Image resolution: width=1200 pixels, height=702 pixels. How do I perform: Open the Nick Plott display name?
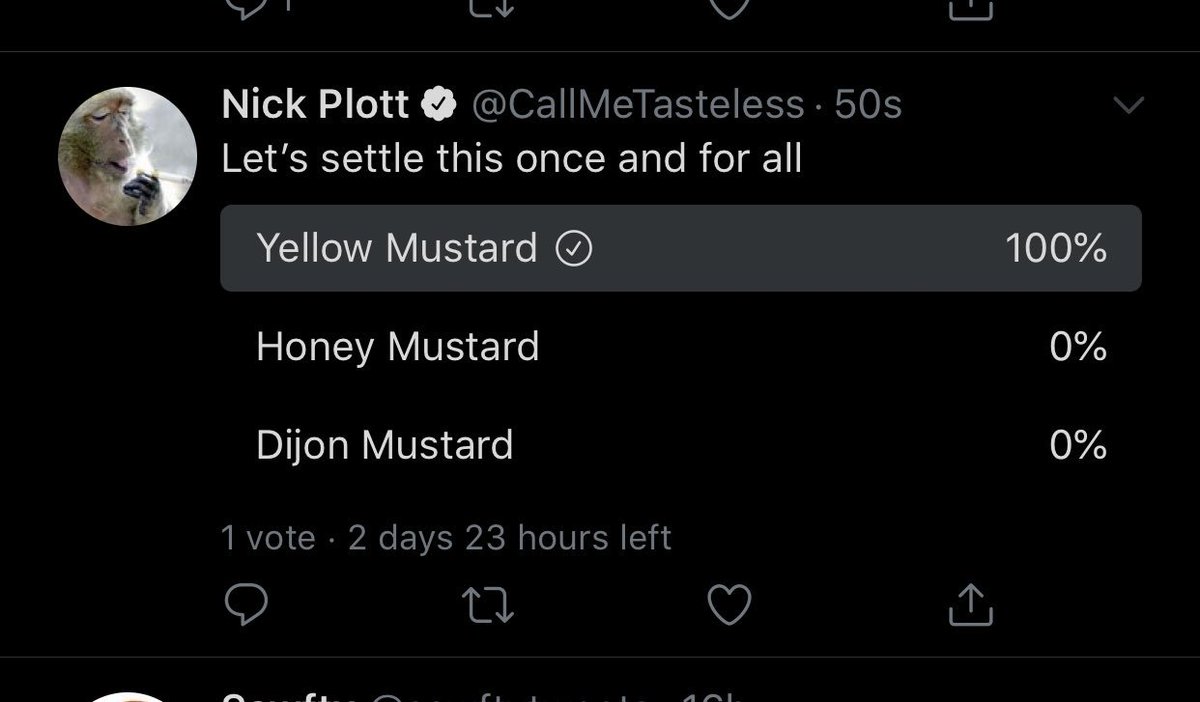[x=315, y=104]
